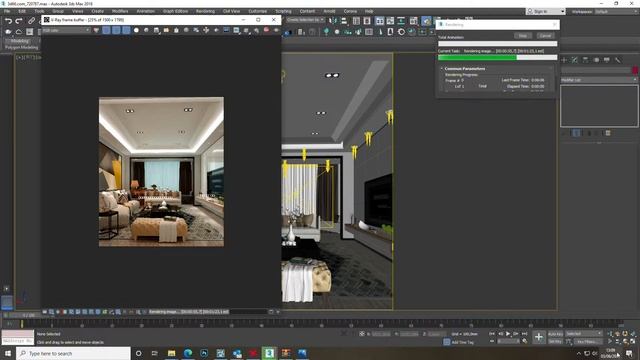The image size is (640, 360).
Task: Toggle the Auto Key button
Action: click(x=555, y=334)
